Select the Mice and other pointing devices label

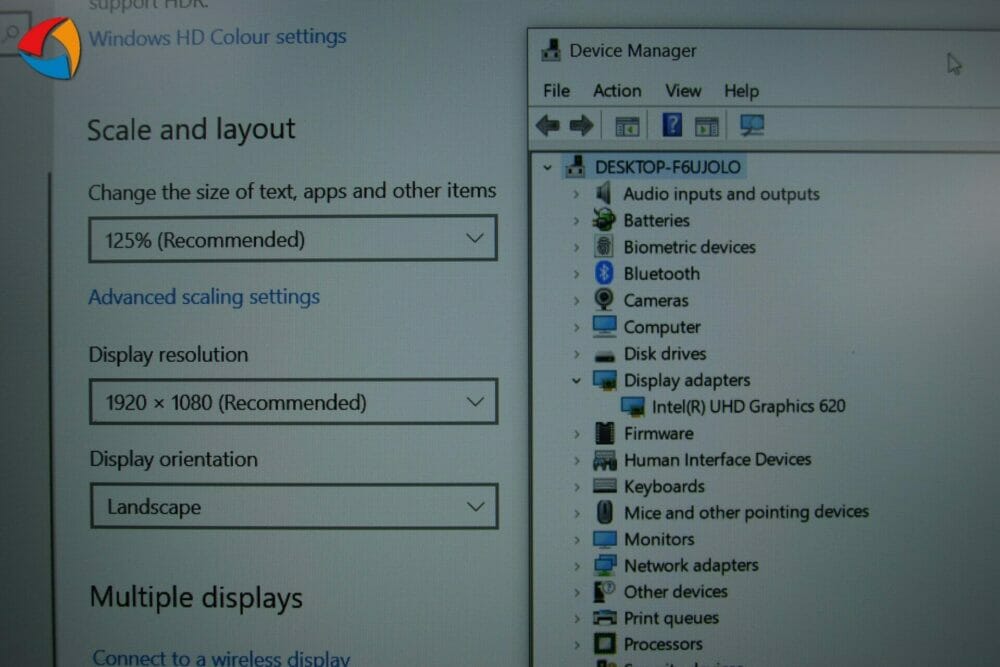click(746, 512)
